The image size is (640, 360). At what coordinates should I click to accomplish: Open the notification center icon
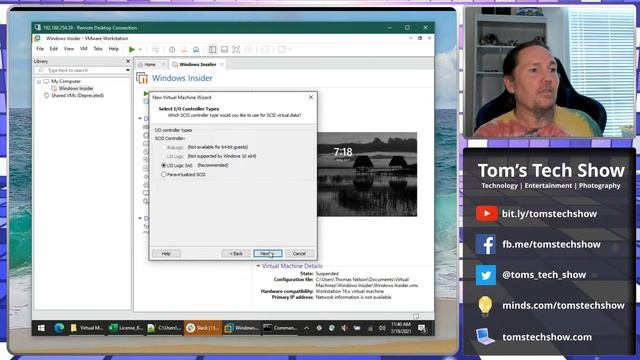[x=422, y=328]
